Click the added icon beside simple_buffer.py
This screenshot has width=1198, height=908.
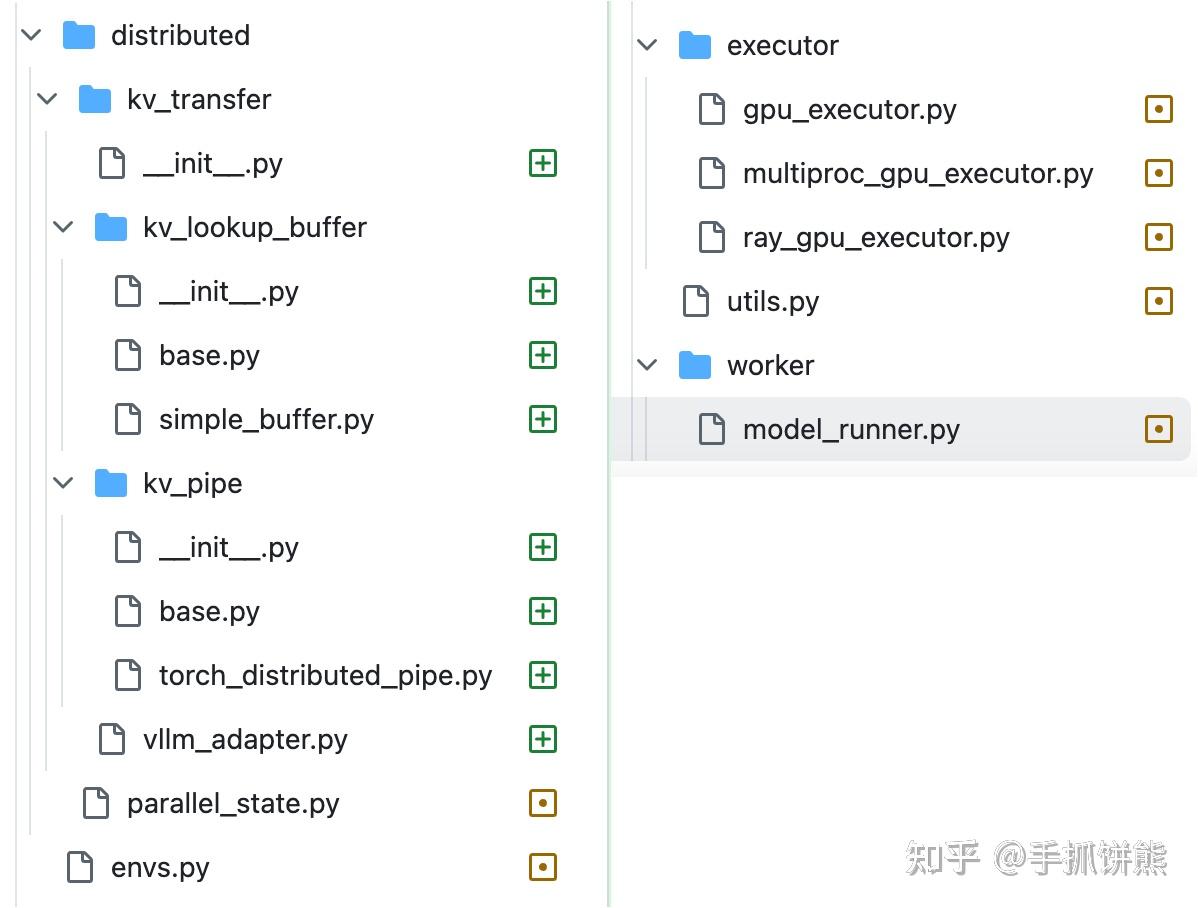tap(542, 419)
